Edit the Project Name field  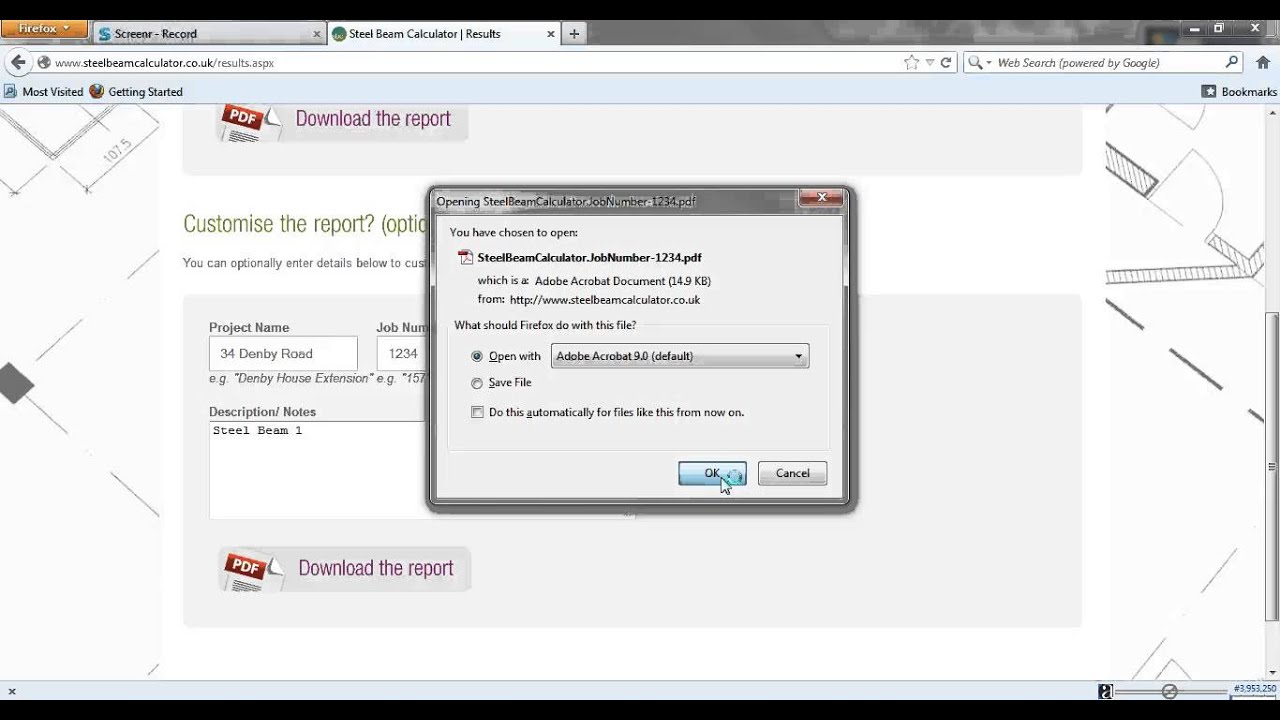283,353
